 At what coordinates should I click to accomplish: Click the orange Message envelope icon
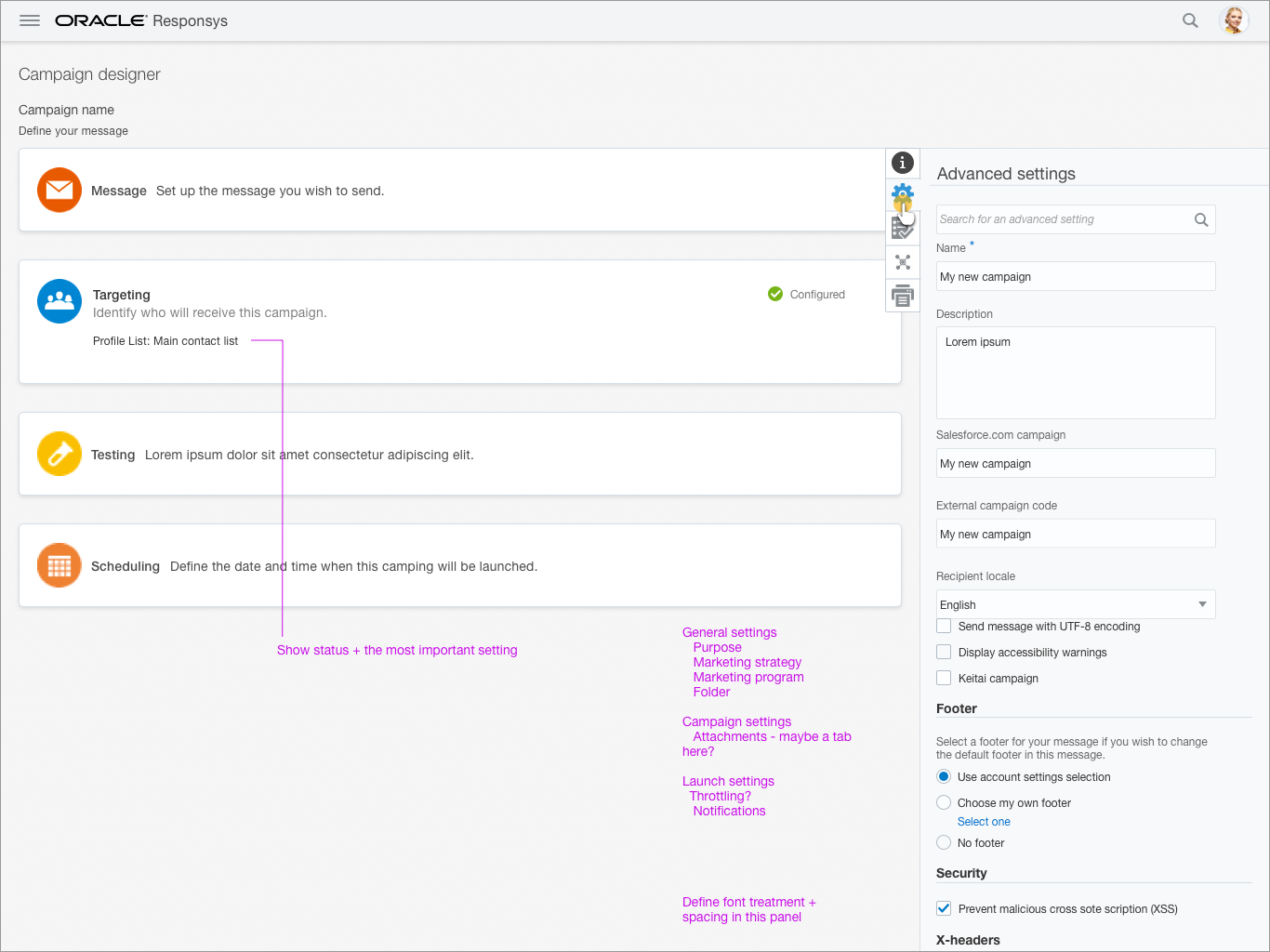(x=60, y=190)
